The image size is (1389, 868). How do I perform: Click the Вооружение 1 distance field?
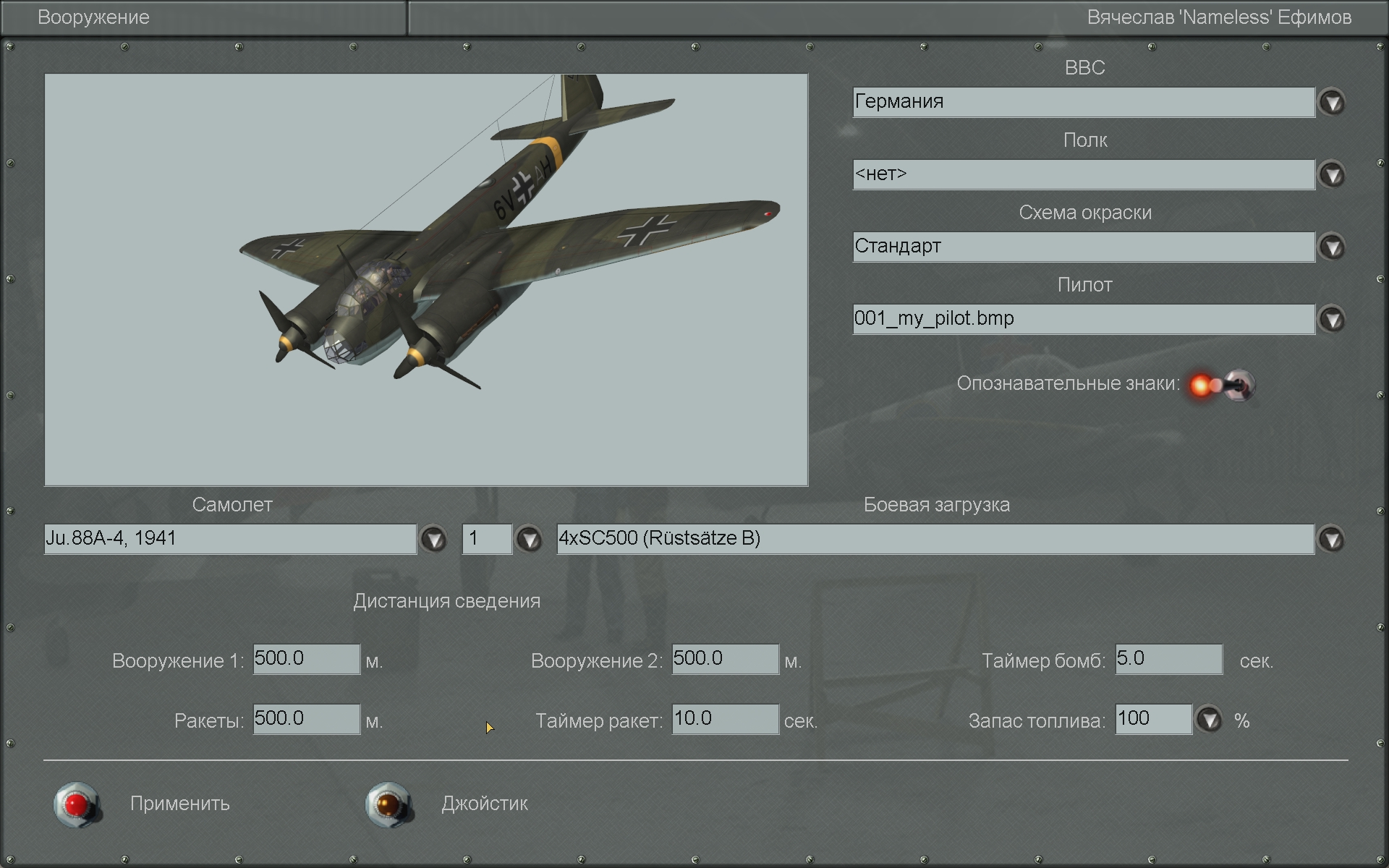(306, 659)
